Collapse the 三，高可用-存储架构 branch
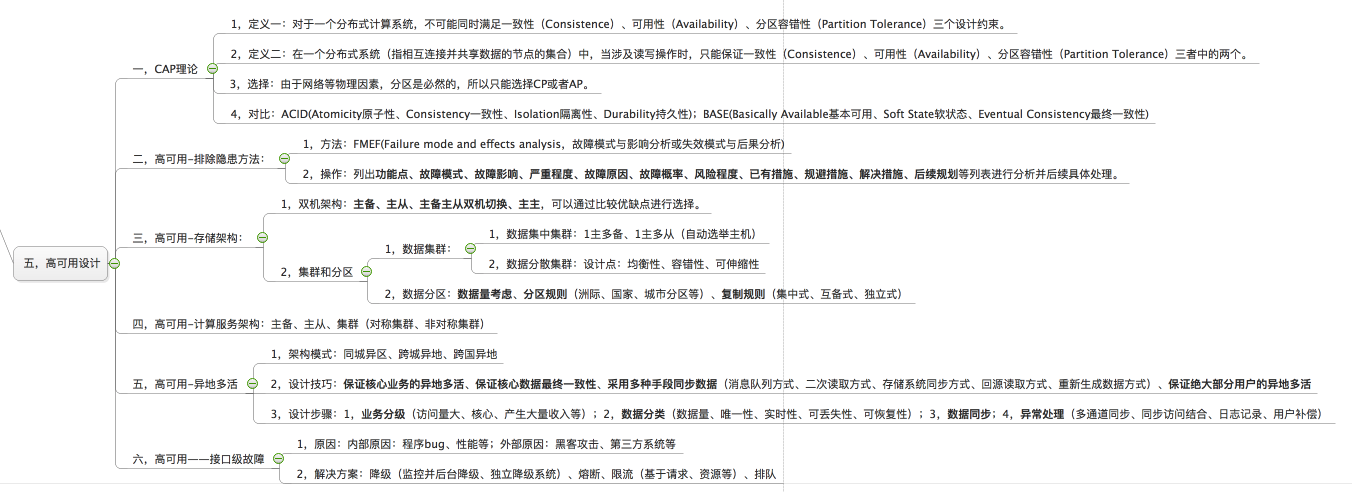Viewport: 1352px width, 492px height. [262, 238]
